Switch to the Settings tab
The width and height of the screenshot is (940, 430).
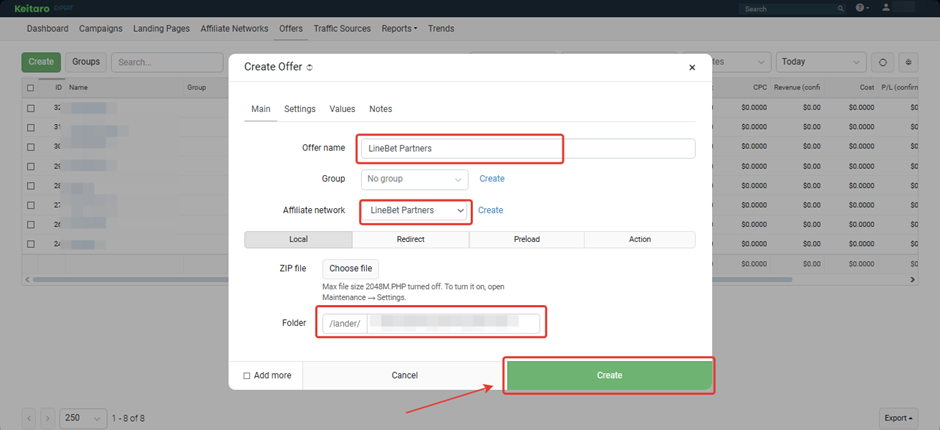300,109
